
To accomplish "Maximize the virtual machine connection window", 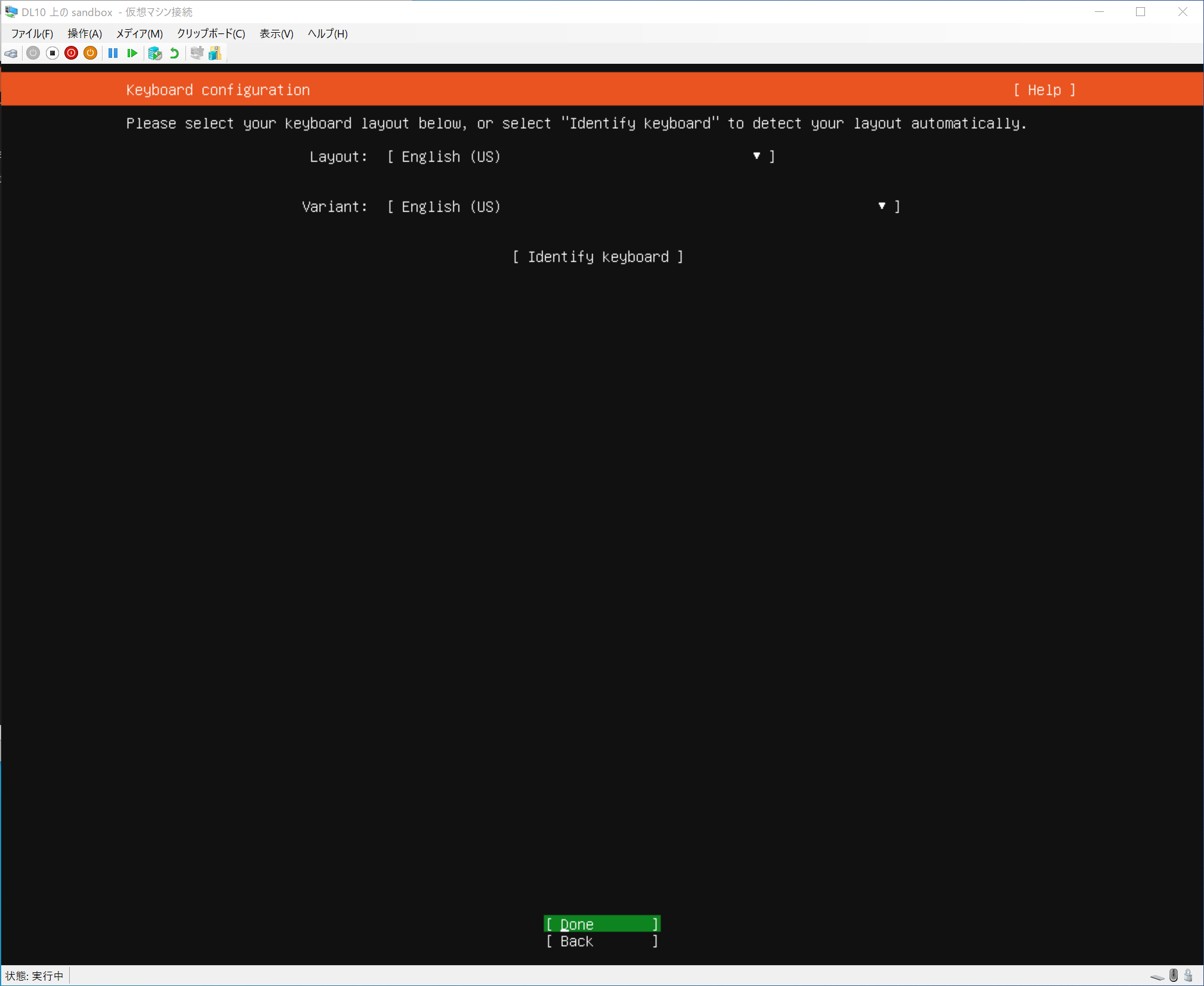I will (x=1141, y=12).
